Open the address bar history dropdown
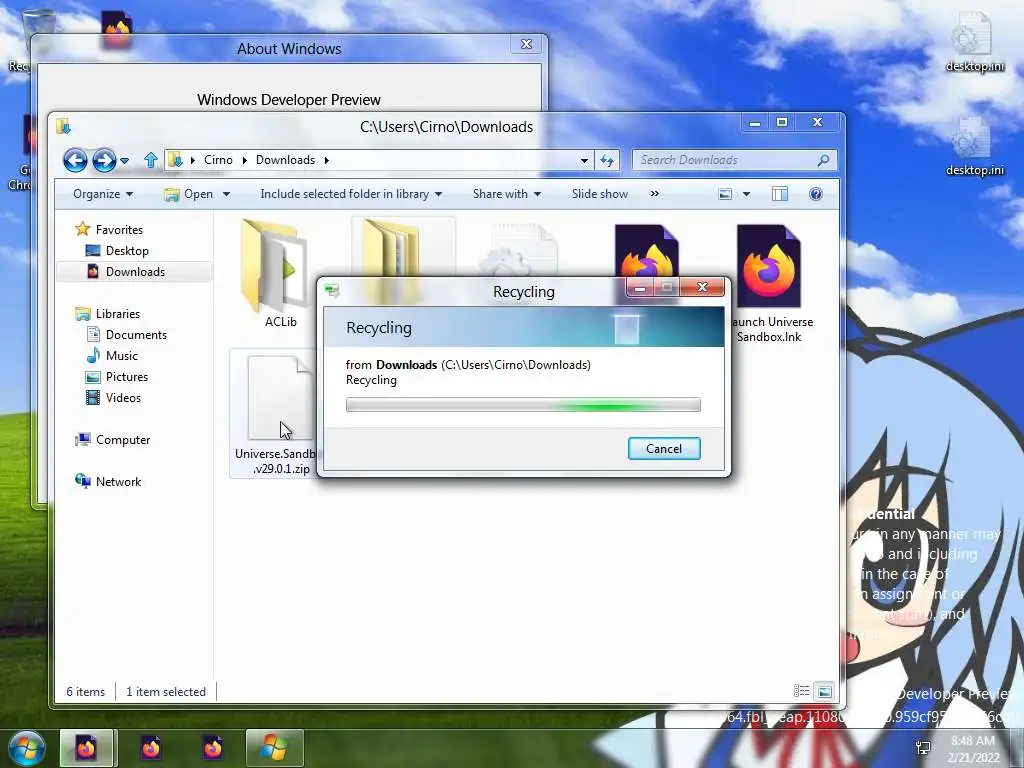The width and height of the screenshot is (1024, 768). coord(584,161)
